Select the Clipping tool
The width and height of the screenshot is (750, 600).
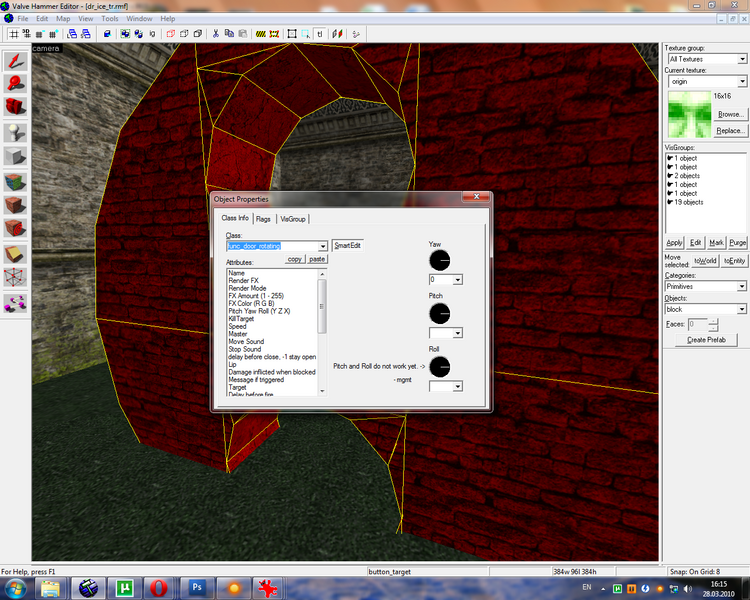pos(15,254)
